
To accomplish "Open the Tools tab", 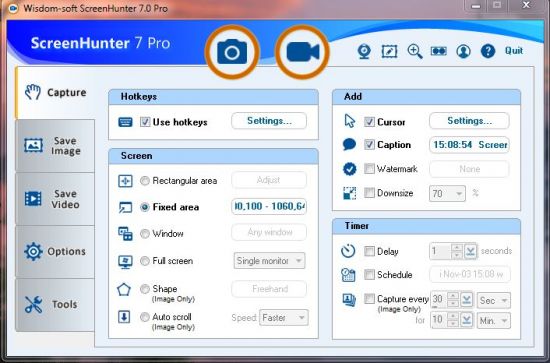I will tap(55, 304).
